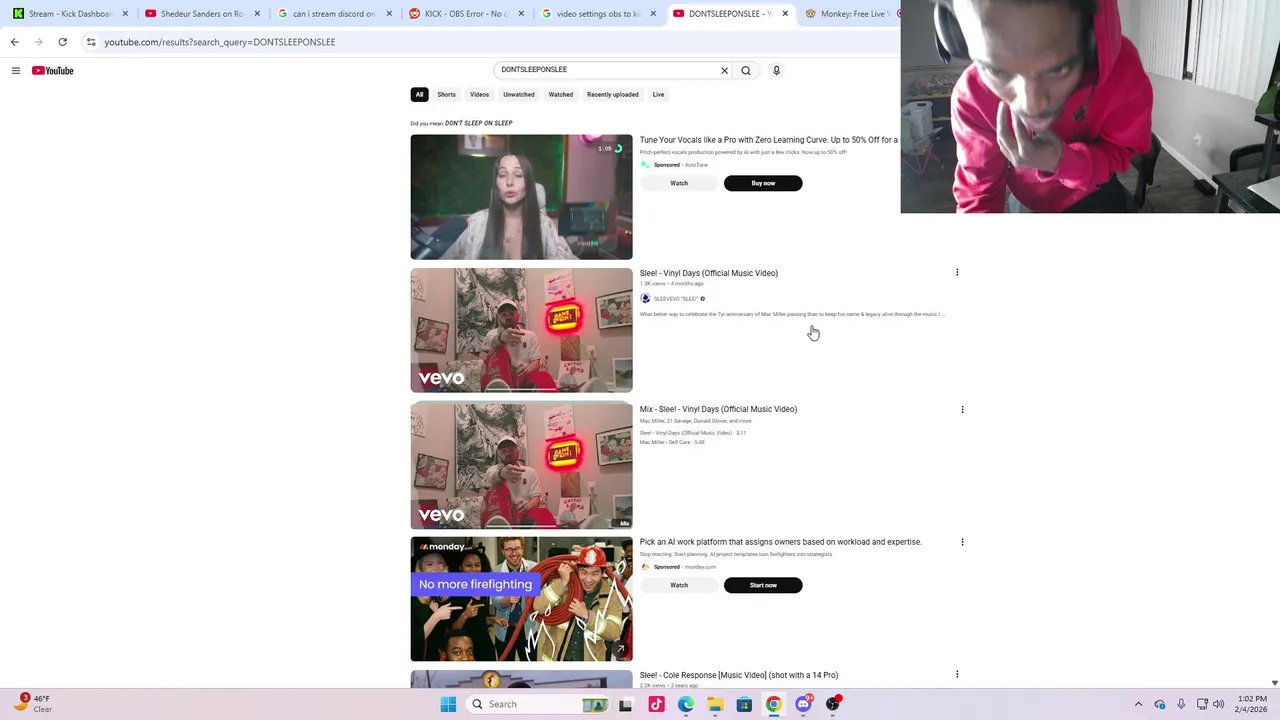Open Microsoft Store from the taskbar
The width and height of the screenshot is (1280, 720).
click(x=744, y=704)
